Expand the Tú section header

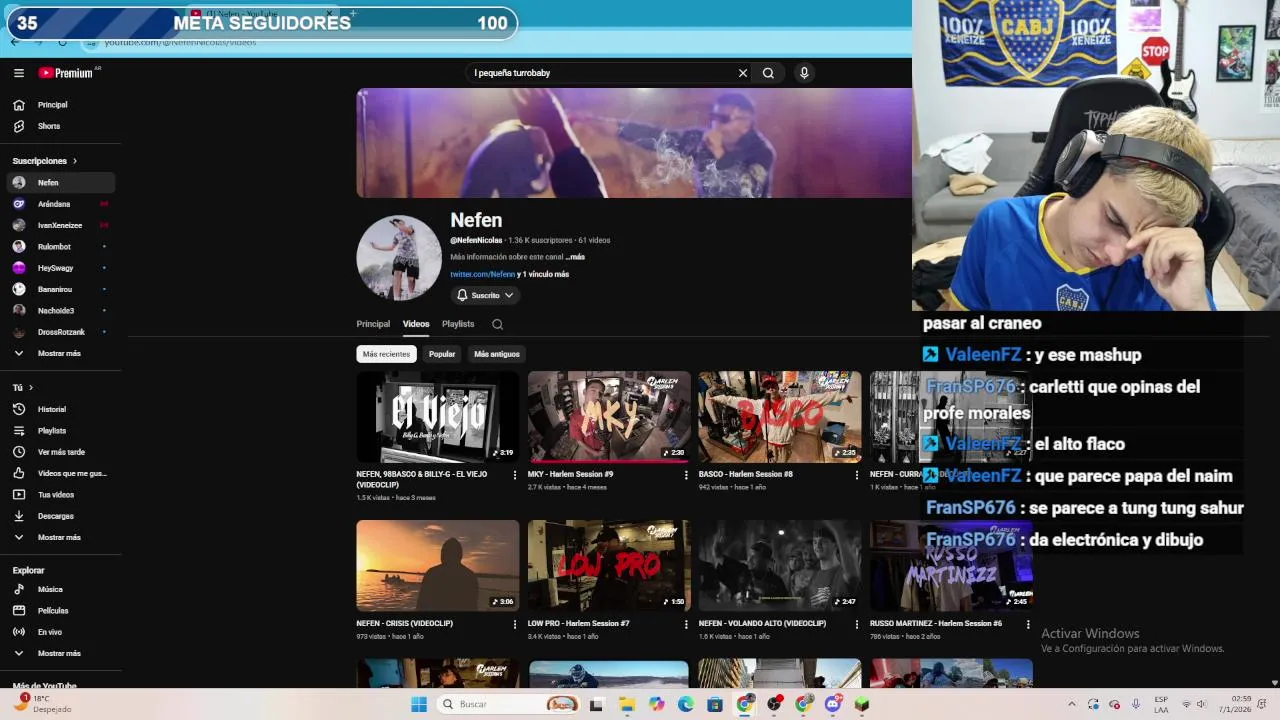pyautogui.click(x=22, y=387)
